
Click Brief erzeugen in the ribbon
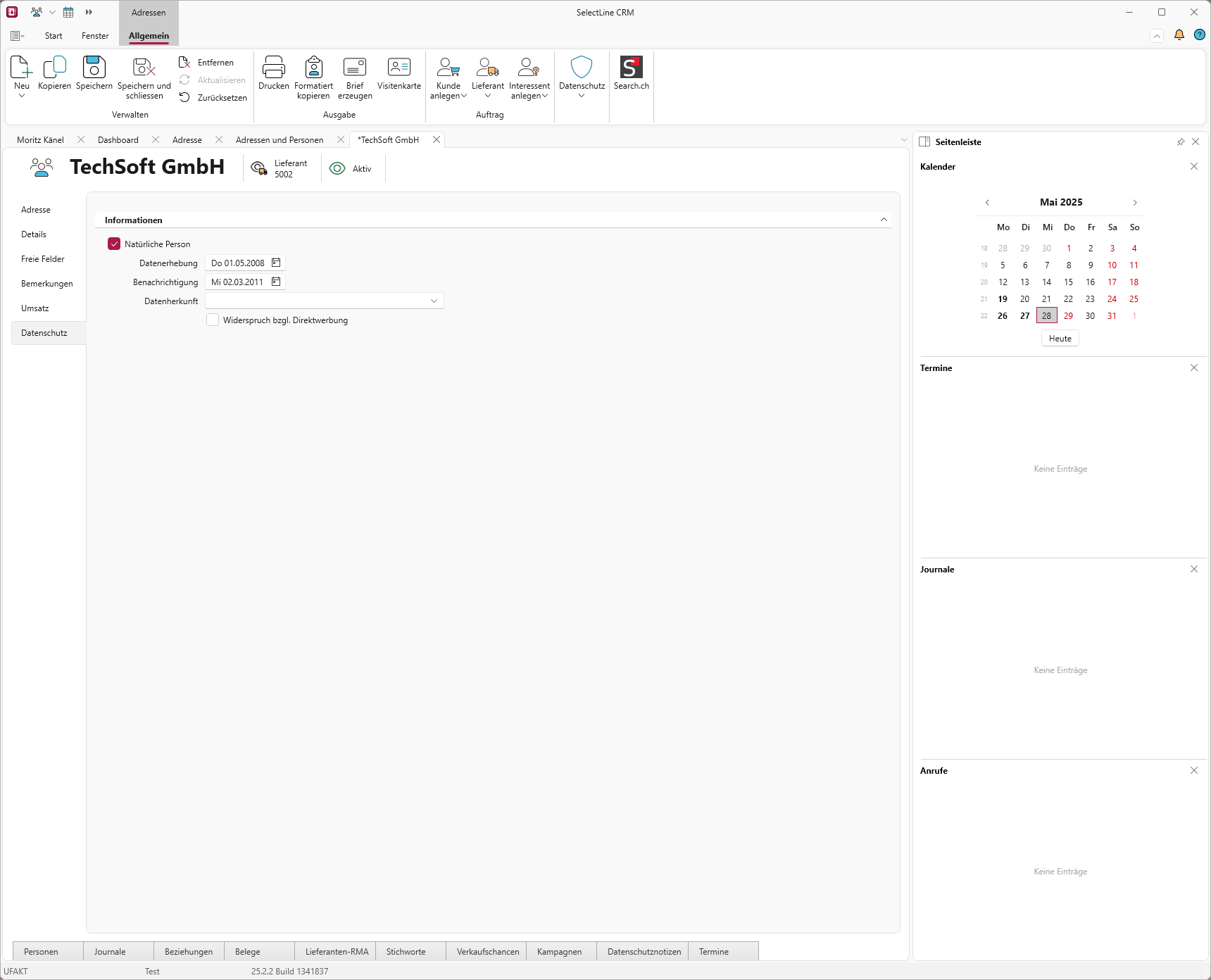[x=355, y=68]
